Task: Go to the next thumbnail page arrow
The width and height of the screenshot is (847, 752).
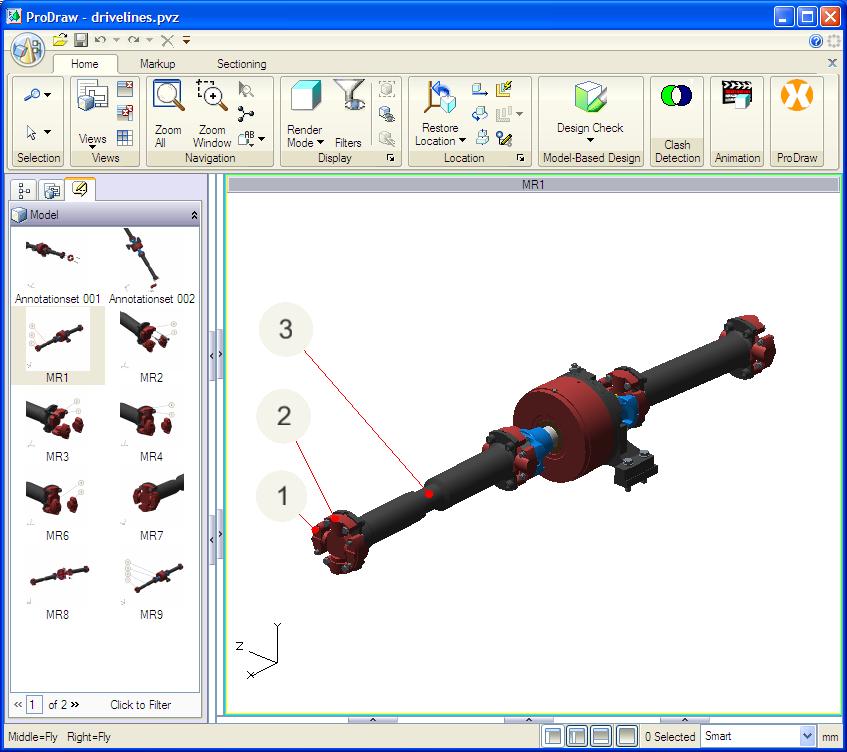Action: point(75,705)
